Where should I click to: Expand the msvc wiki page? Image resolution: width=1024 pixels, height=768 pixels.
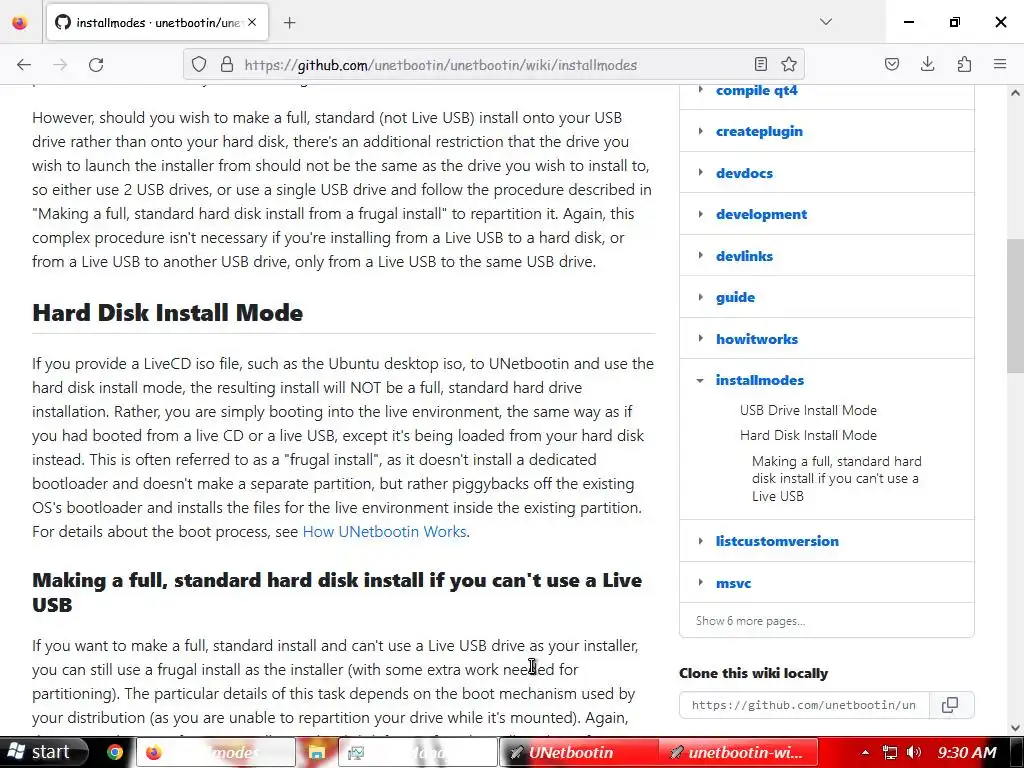coord(700,583)
